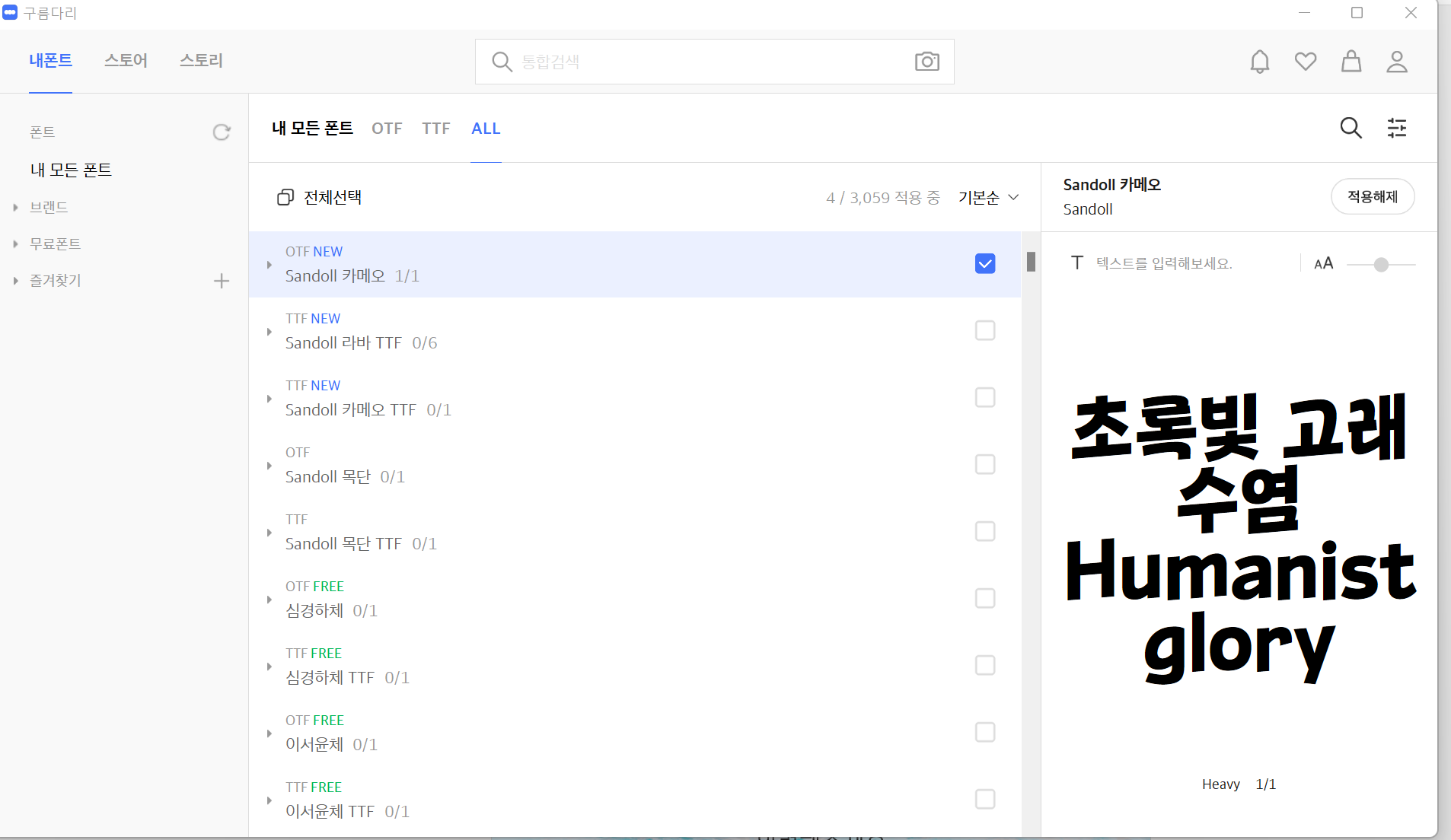
Task: Click 전체선택 label
Action: [x=333, y=198]
